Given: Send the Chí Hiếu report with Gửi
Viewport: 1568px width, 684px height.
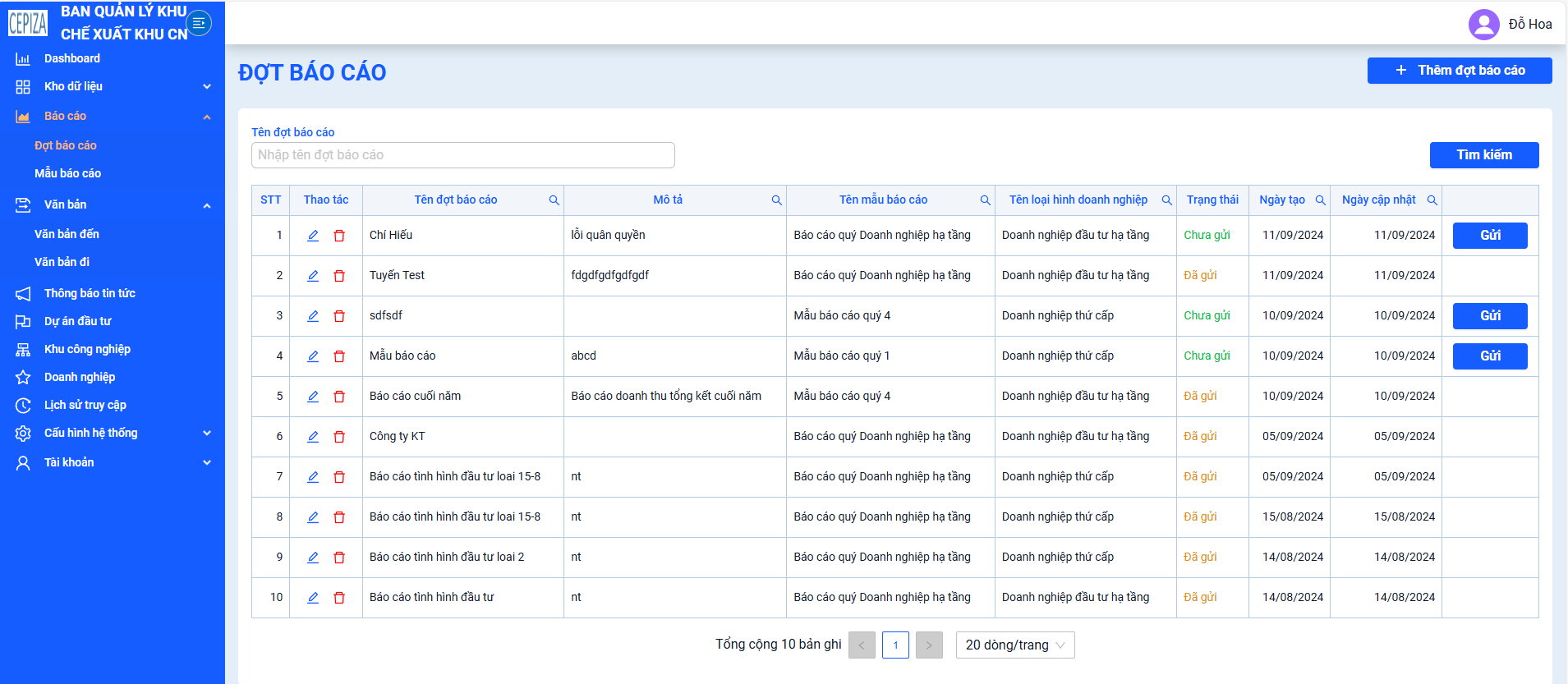Looking at the screenshot, I should 1490,236.
